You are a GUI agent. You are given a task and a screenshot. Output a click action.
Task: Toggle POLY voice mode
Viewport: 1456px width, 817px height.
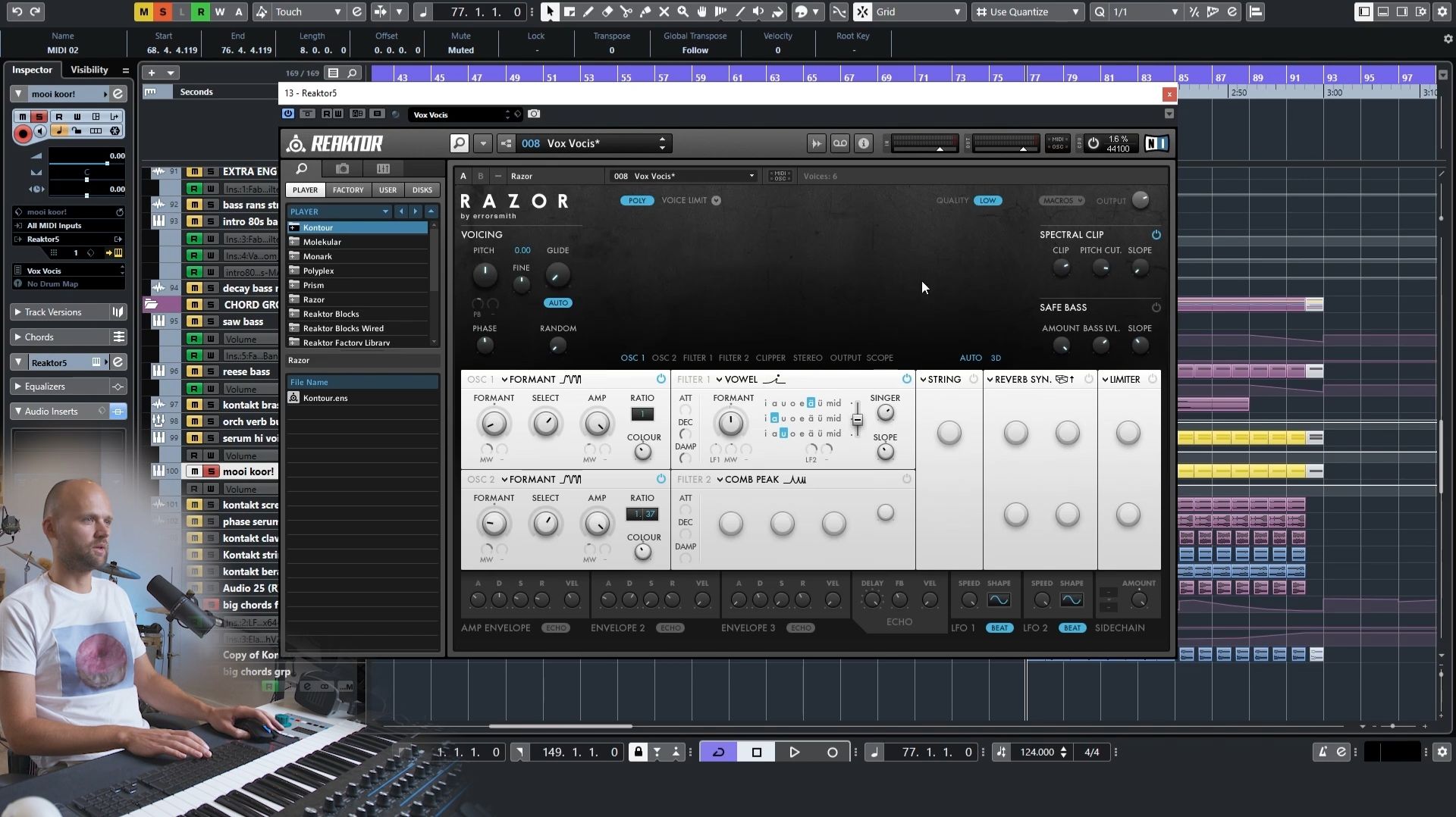click(x=636, y=201)
